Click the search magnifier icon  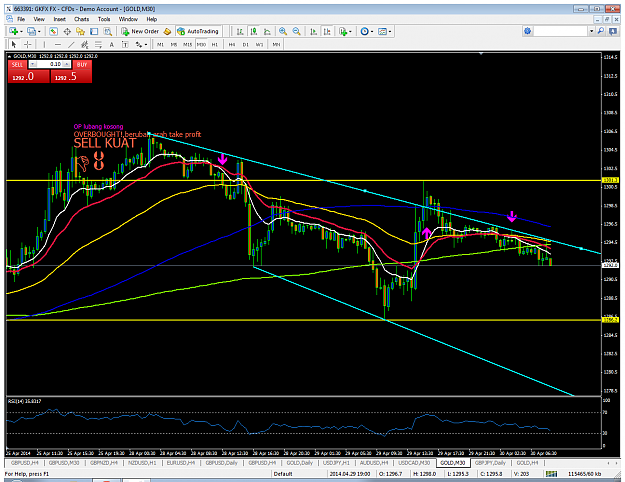click(x=601, y=31)
